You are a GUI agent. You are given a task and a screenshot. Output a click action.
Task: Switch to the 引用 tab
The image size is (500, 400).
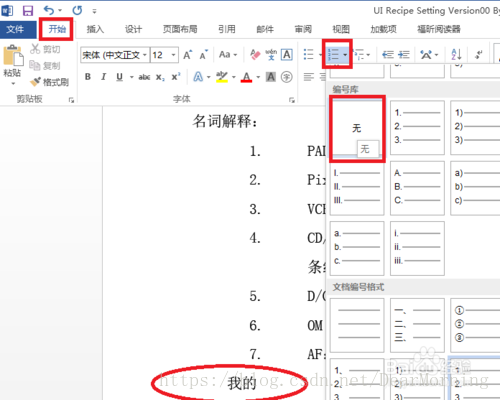pos(227,29)
